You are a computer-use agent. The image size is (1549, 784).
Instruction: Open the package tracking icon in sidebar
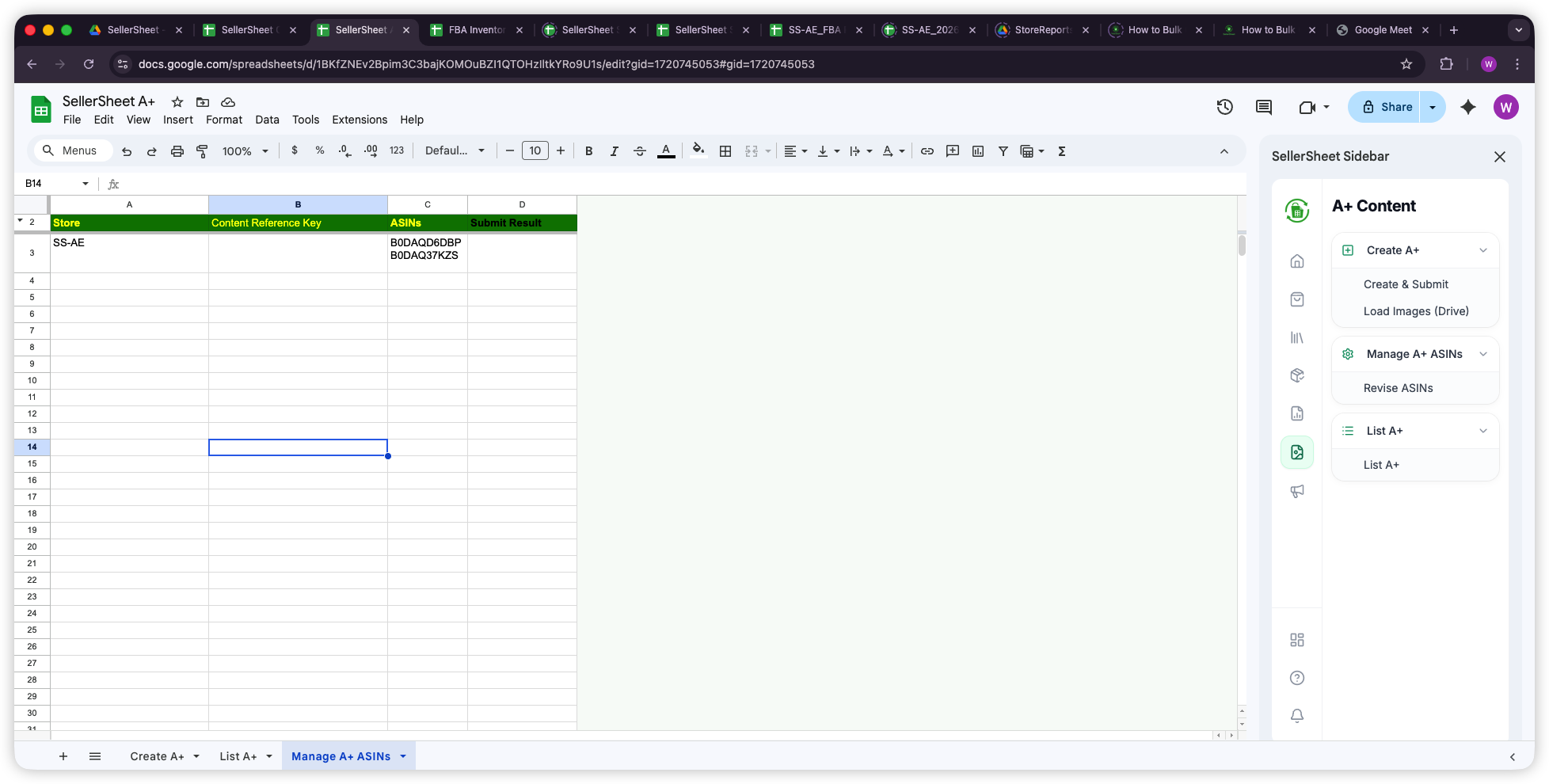coord(1297,375)
